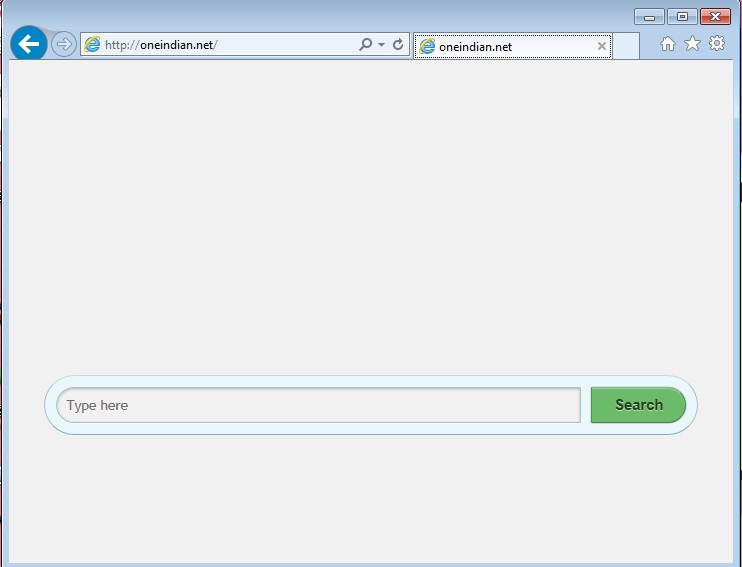Close the Internet Explorer window
Viewport: 742px width, 567px height.
pos(716,17)
